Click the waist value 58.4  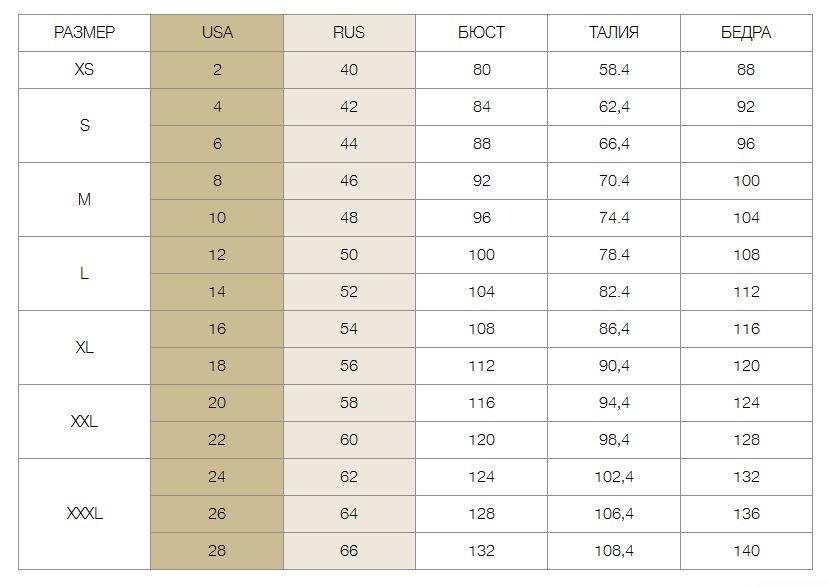(x=614, y=70)
